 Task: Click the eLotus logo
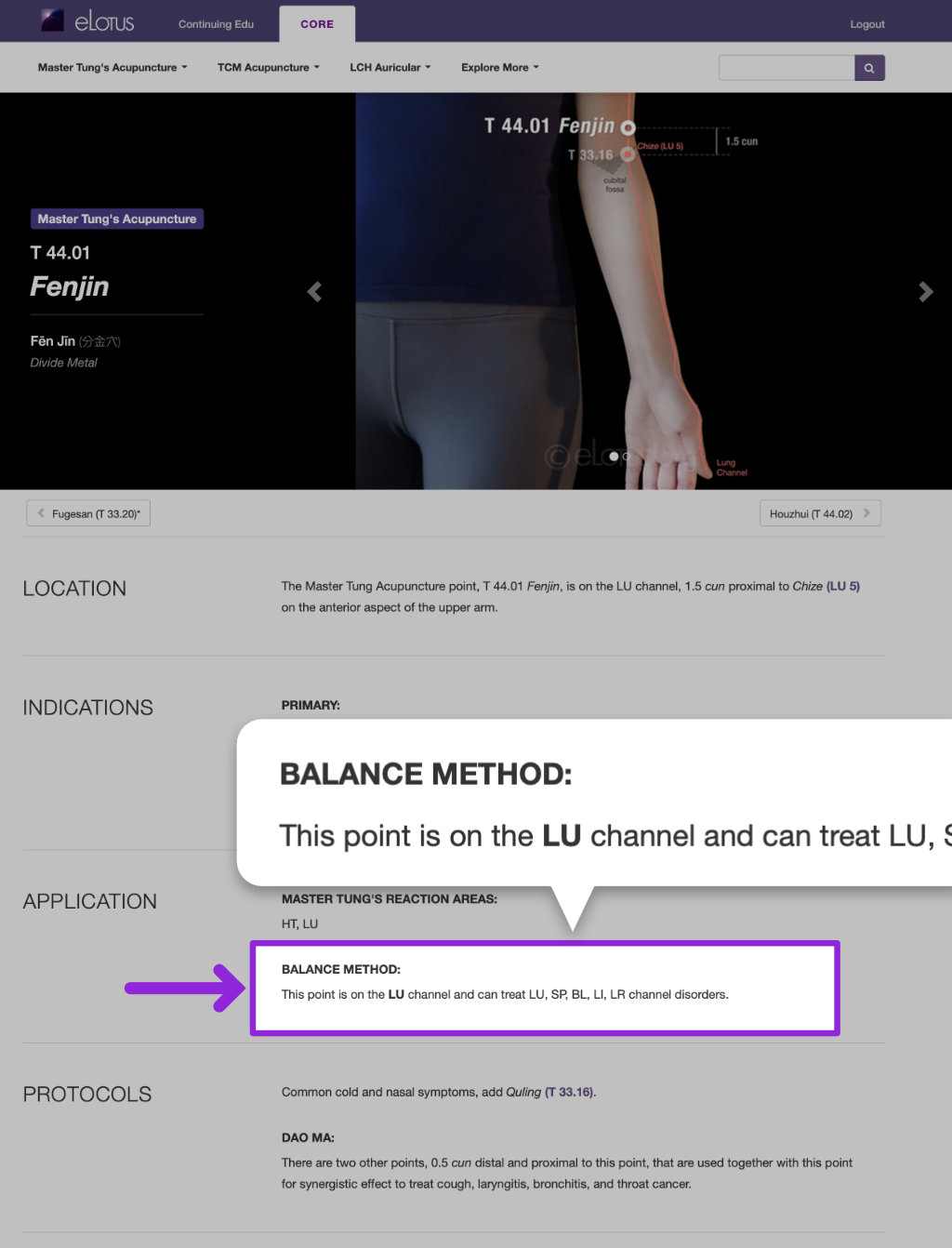[x=88, y=21]
